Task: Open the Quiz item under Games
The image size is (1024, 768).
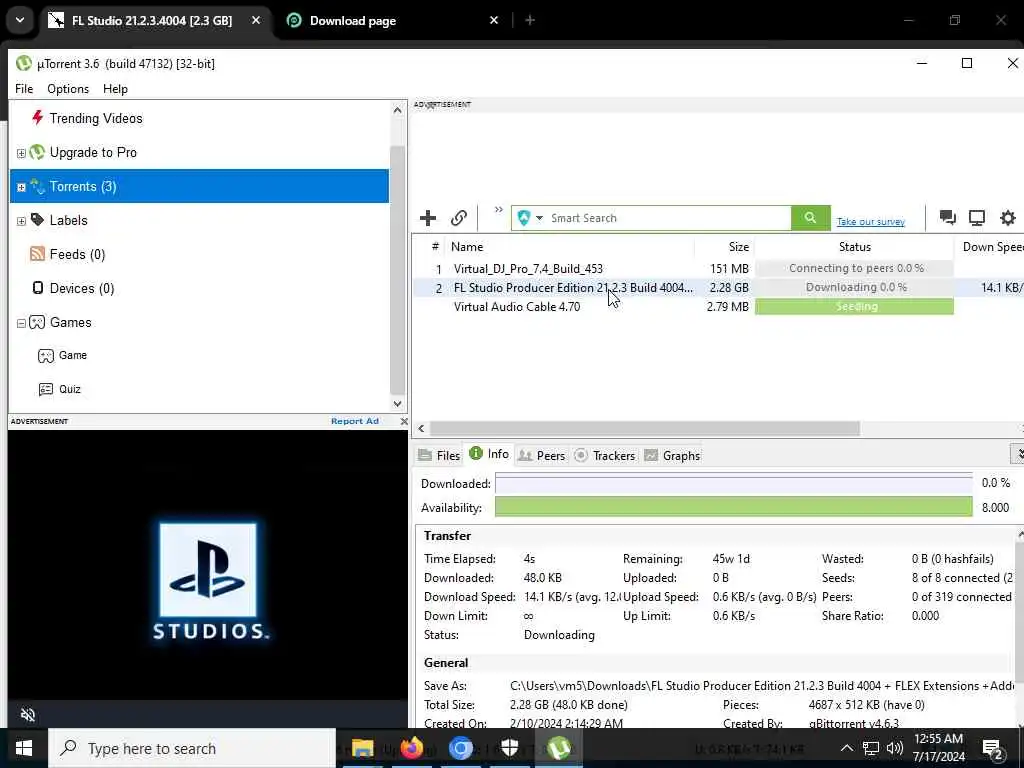Action: pyautogui.click(x=60, y=389)
